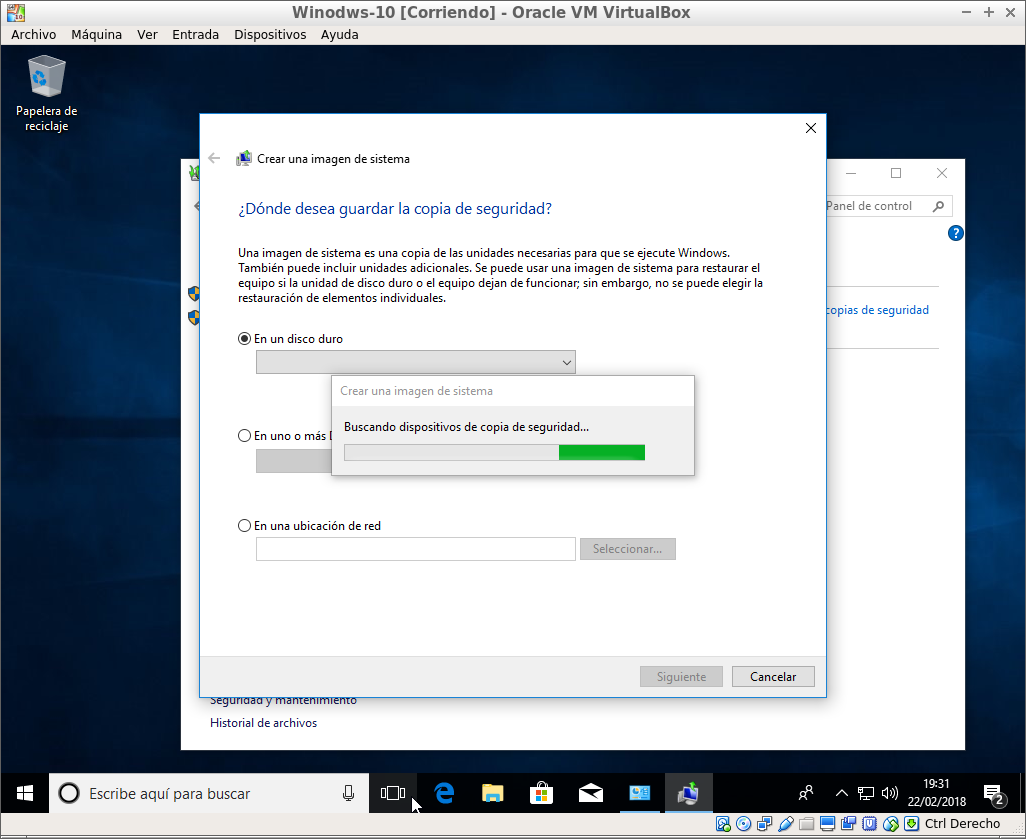Click the Control Panel help icon
The height and width of the screenshot is (839, 1026).
tap(955, 233)
